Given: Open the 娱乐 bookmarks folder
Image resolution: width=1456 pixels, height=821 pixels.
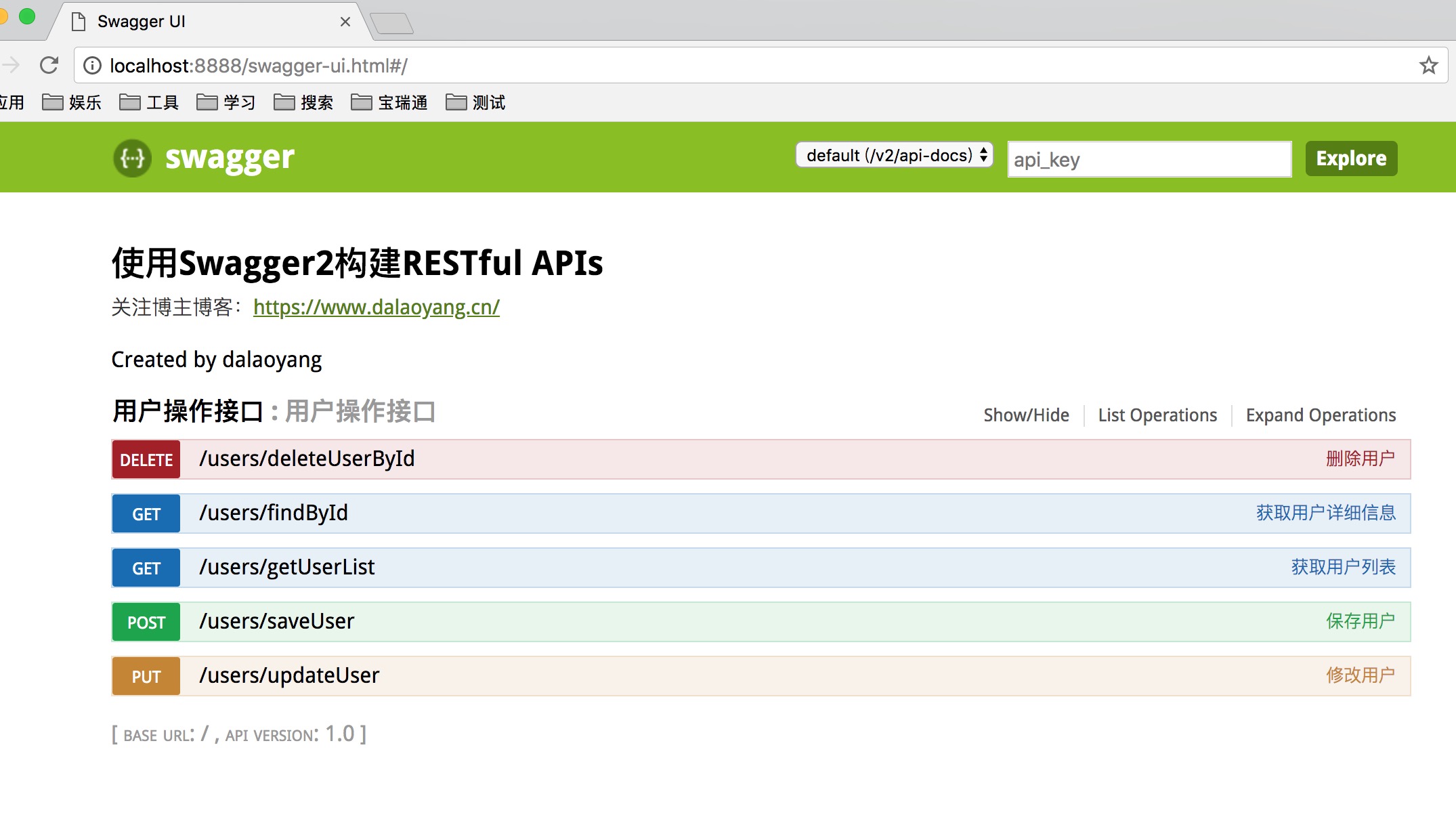Looking at the screenshot, I should tap(72, 102).
